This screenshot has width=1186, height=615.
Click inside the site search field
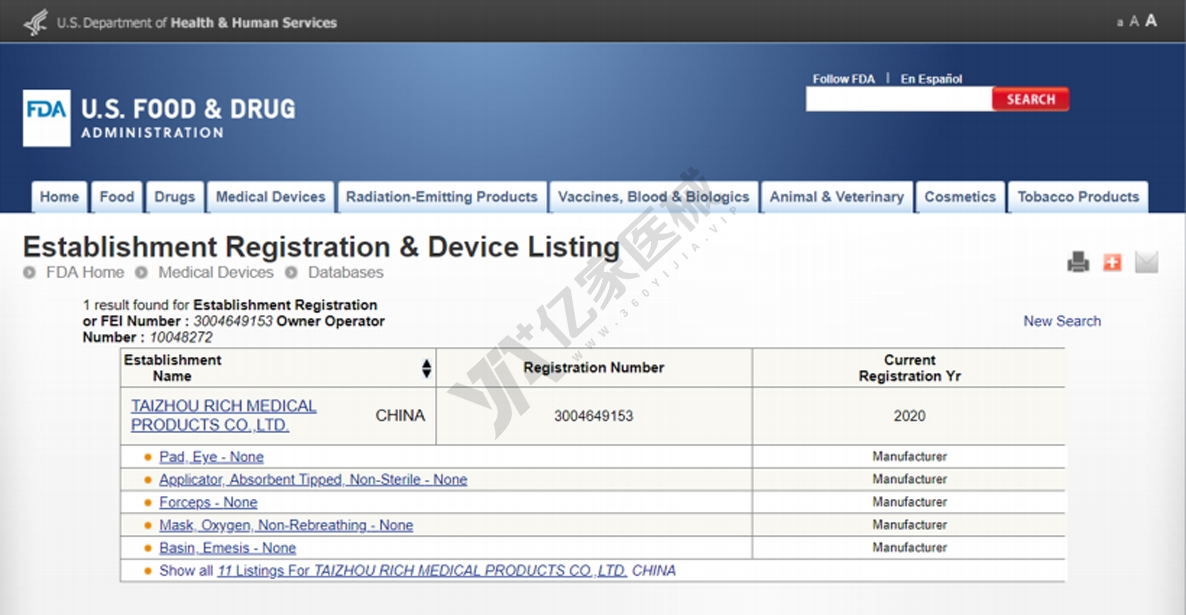click(898, 100)
